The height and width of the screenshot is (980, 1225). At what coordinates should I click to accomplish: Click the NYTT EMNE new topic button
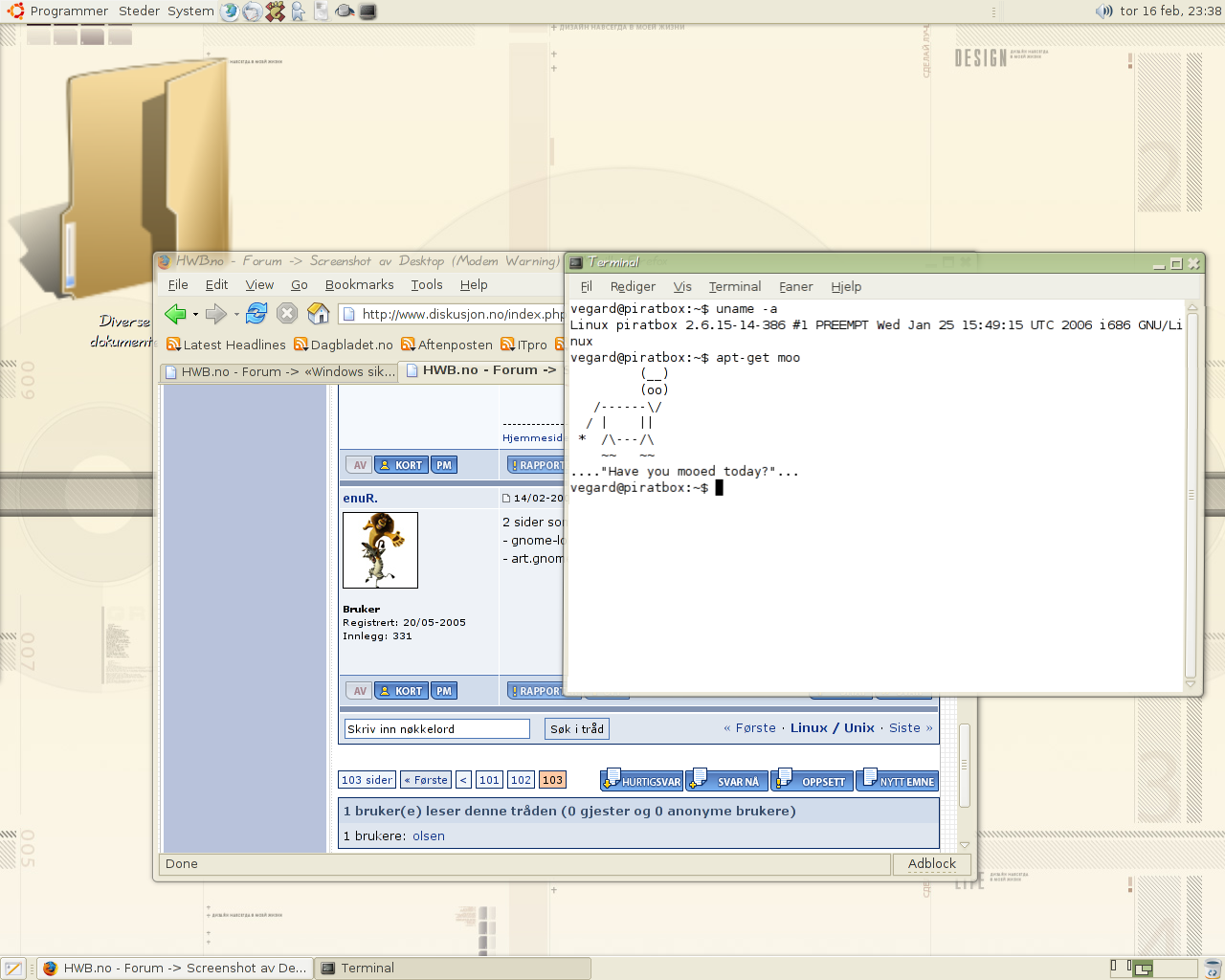point(897,780)
